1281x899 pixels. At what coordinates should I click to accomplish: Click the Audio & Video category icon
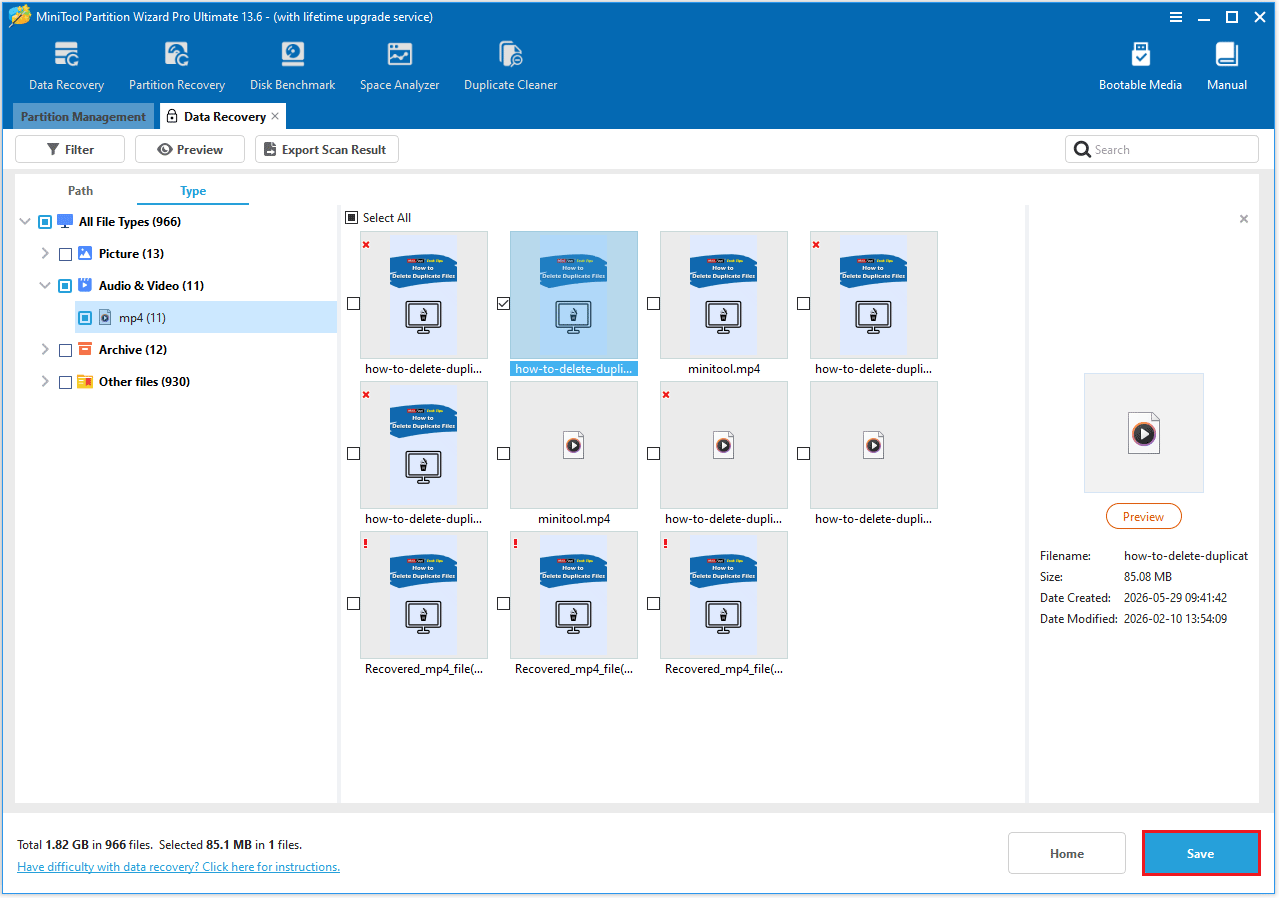(85, 286)
